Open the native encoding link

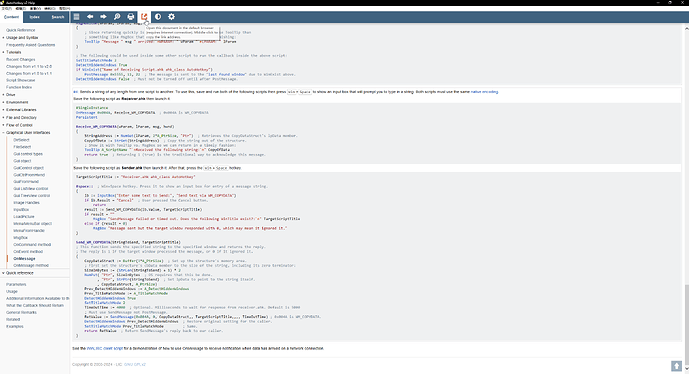point(484,92)
